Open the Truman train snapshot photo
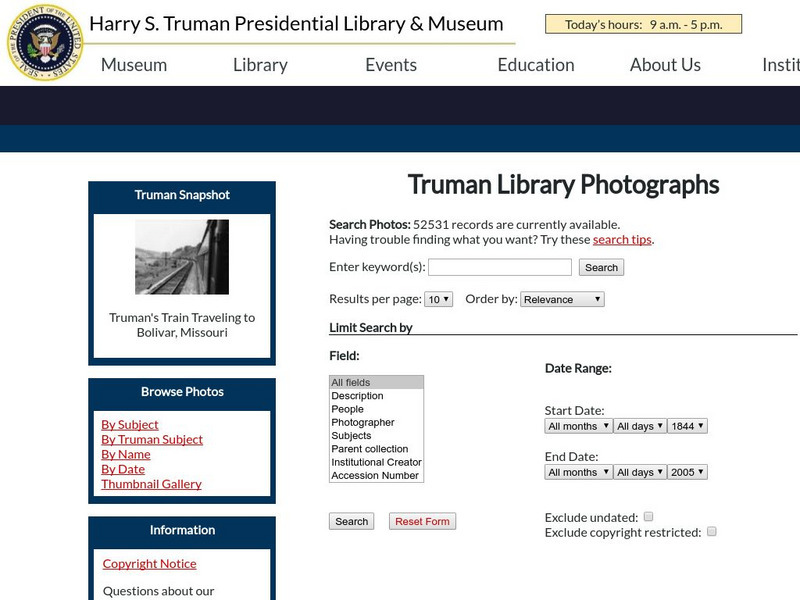The image size is (800, 600). click(182, 257)
